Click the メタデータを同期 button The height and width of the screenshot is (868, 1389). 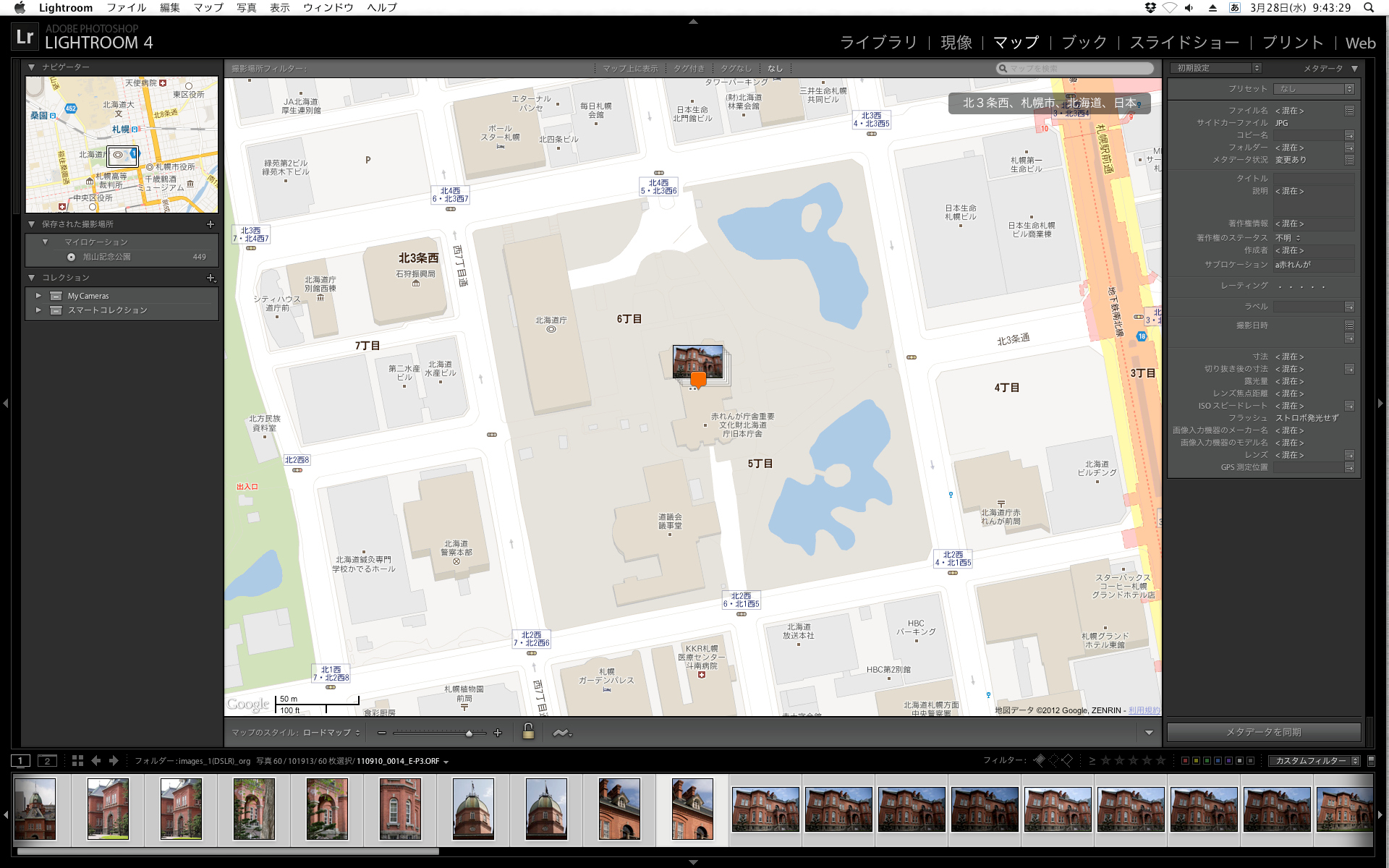1263,732
